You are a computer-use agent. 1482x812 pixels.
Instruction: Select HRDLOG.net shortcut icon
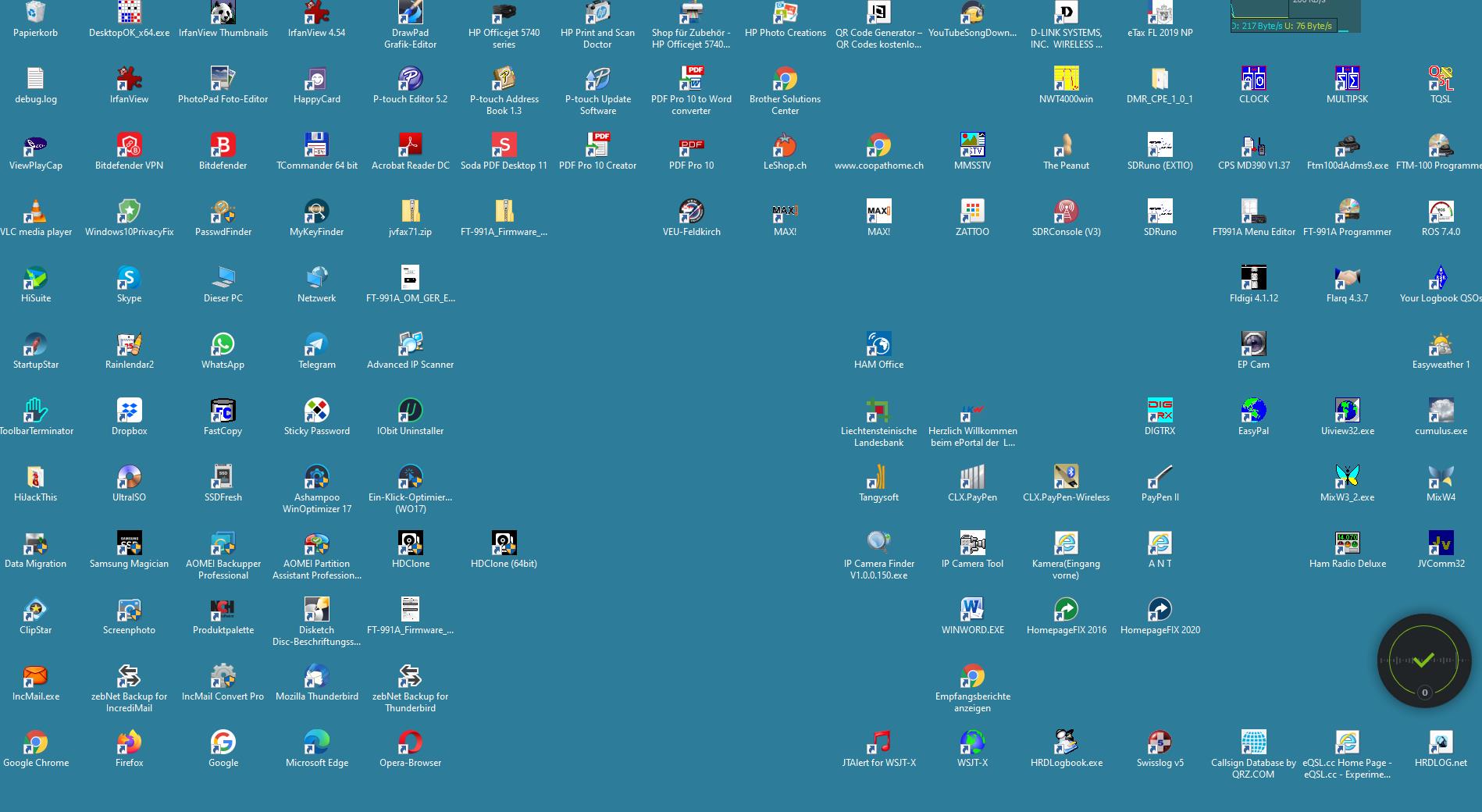[1441, 743]
